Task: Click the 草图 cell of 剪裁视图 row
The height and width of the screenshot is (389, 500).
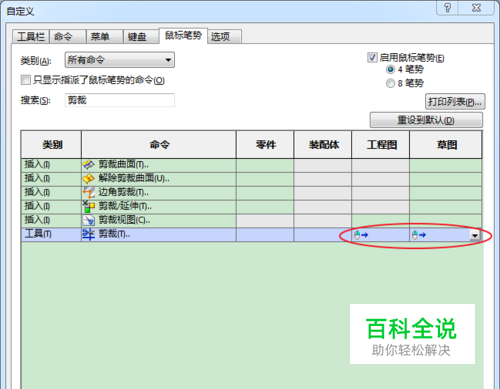Action: tap(446, 221)
